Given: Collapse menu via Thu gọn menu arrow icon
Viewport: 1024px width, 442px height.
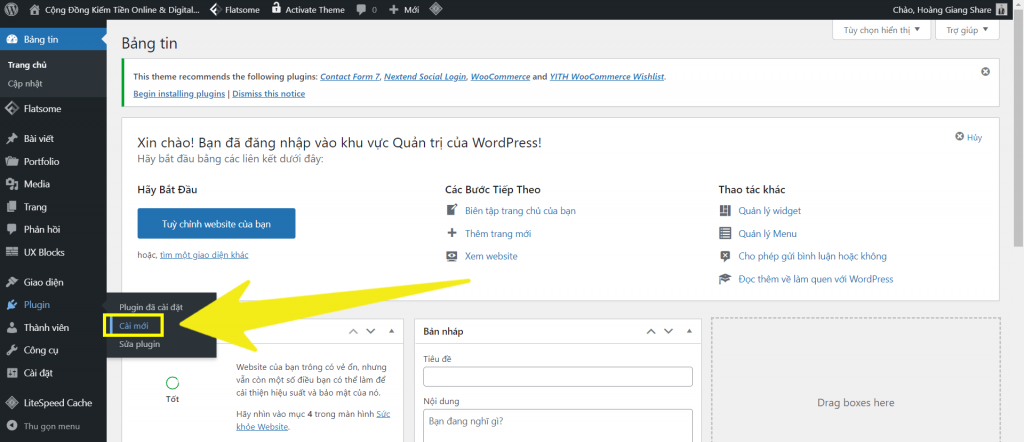Looking at the screenshot, I should 12,426.
